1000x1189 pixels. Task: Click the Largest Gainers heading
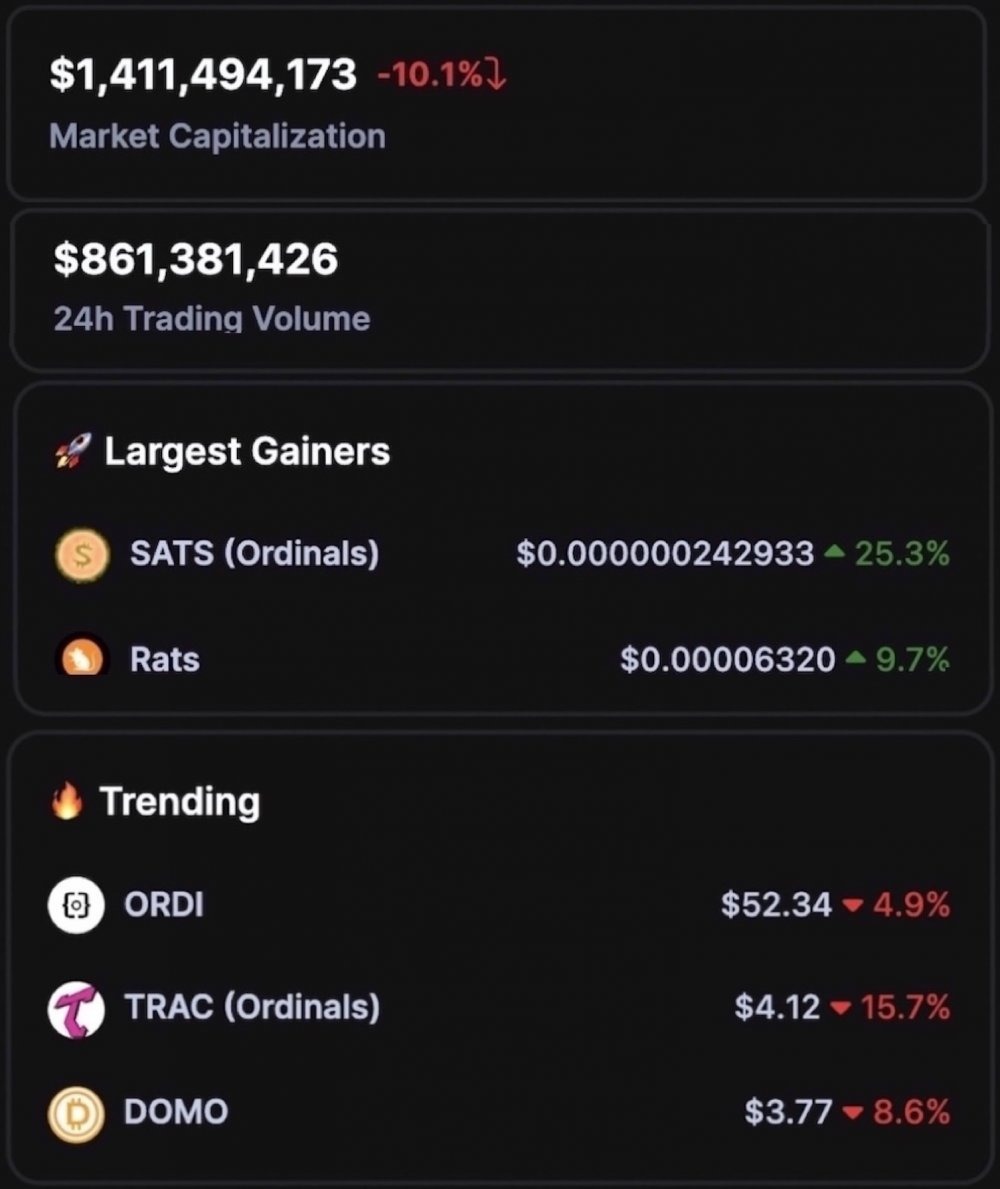coord(247,452)
